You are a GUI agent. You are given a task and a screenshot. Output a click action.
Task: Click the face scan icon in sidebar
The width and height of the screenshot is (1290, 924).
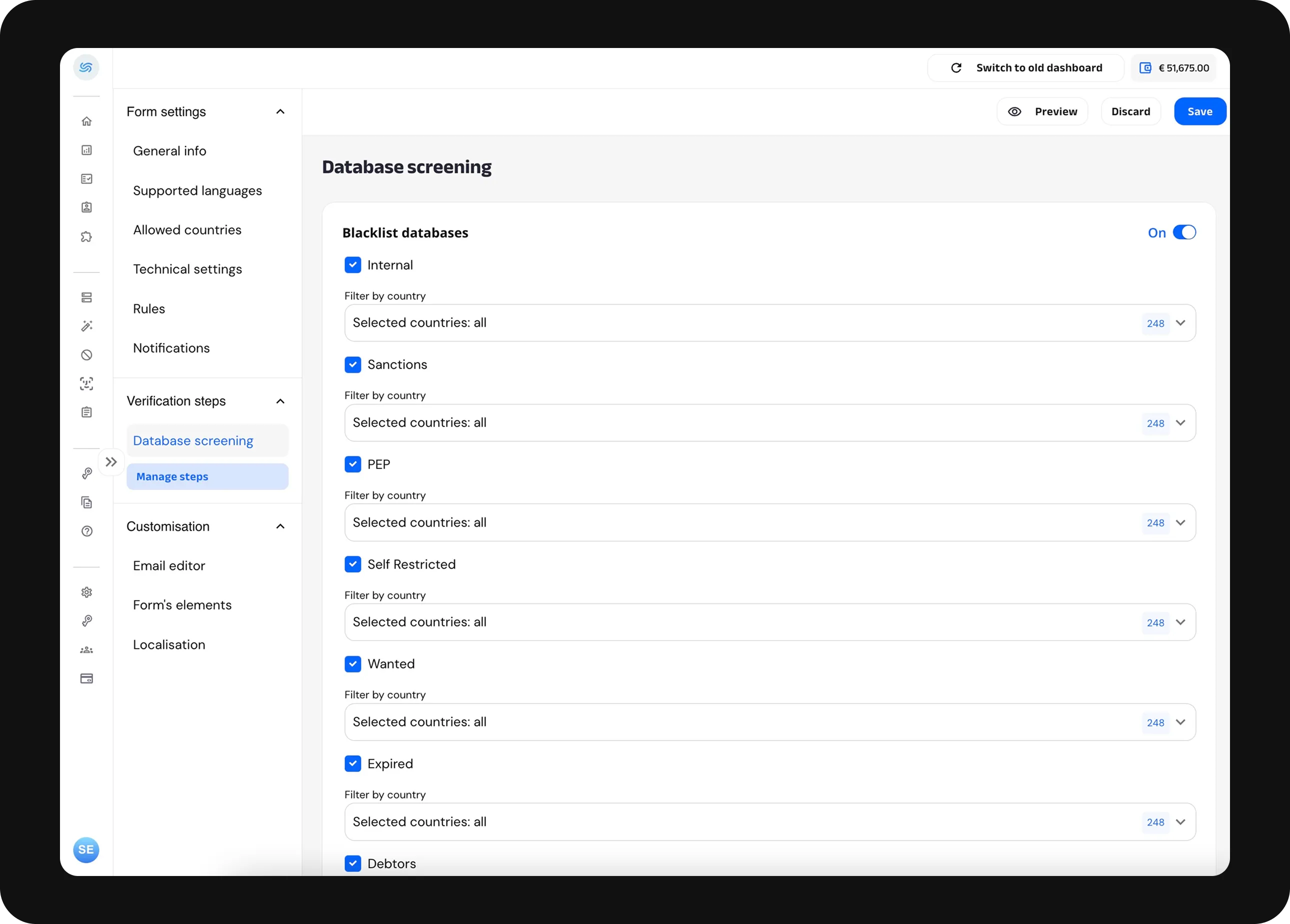click(x=86, y=383)
